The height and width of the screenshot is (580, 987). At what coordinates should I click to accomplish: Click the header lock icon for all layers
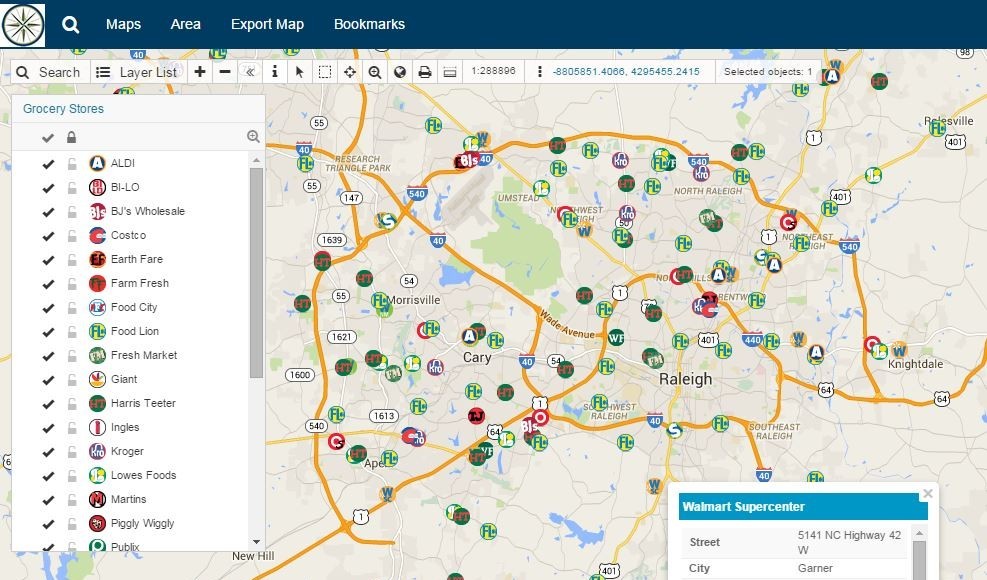(x=72, y=137)
